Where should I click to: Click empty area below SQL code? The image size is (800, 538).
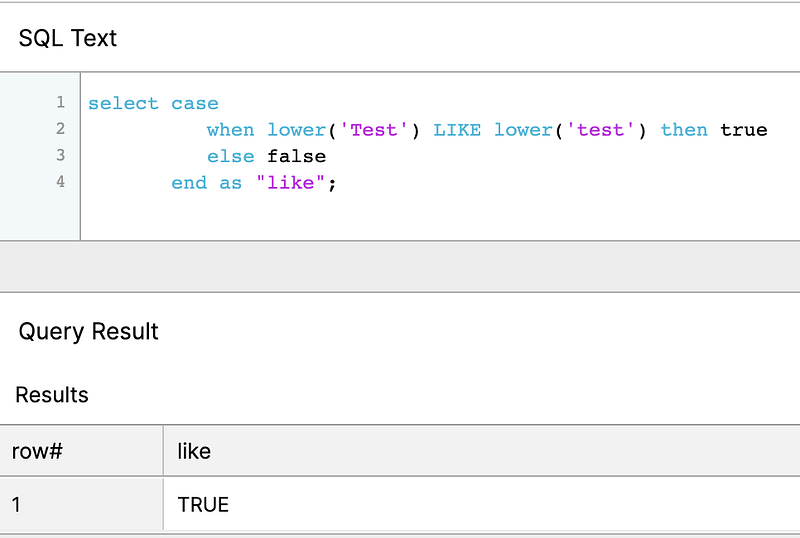click(x=439, y=217)
